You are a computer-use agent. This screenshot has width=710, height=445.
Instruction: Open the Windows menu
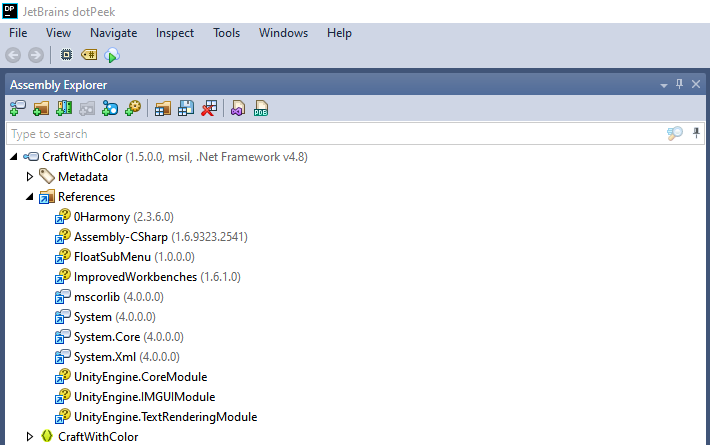pos(283,33)
